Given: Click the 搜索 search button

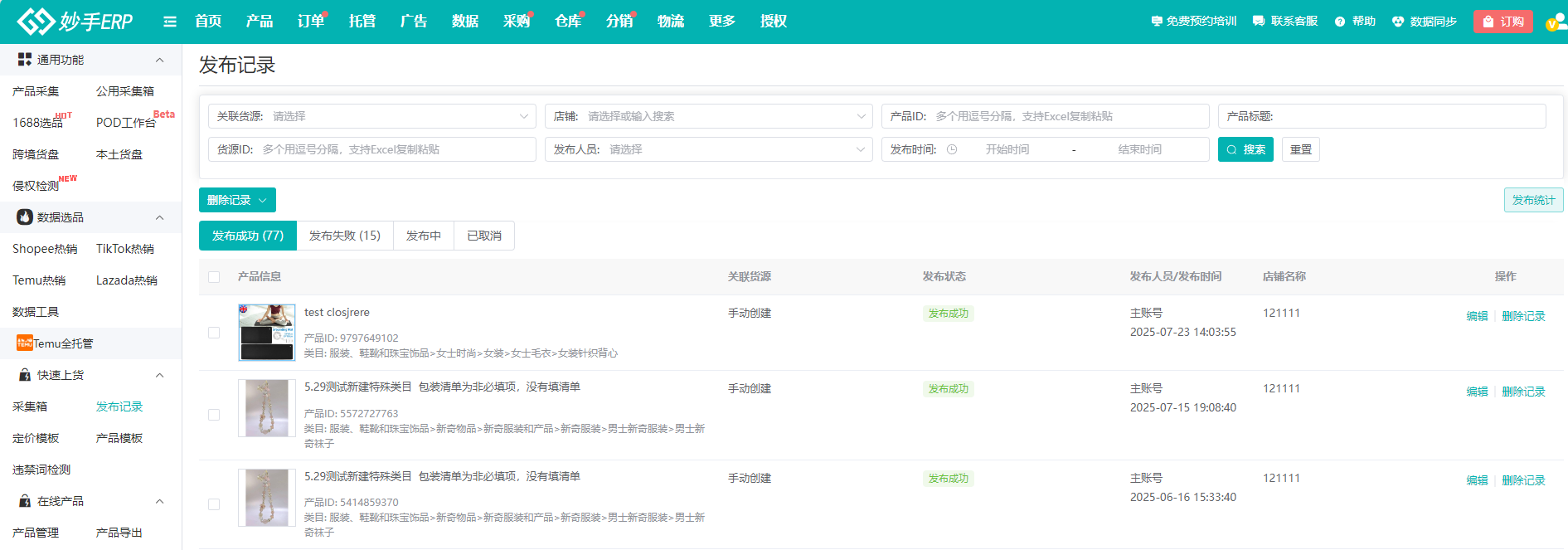Looking at the screenshot, I should [1245, 149].
